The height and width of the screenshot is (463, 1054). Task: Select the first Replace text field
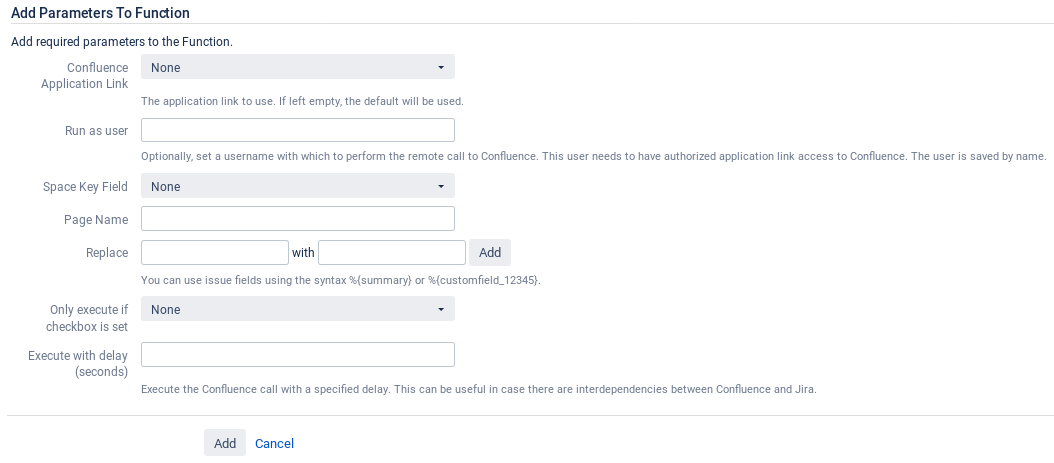(x=215, y=253)
